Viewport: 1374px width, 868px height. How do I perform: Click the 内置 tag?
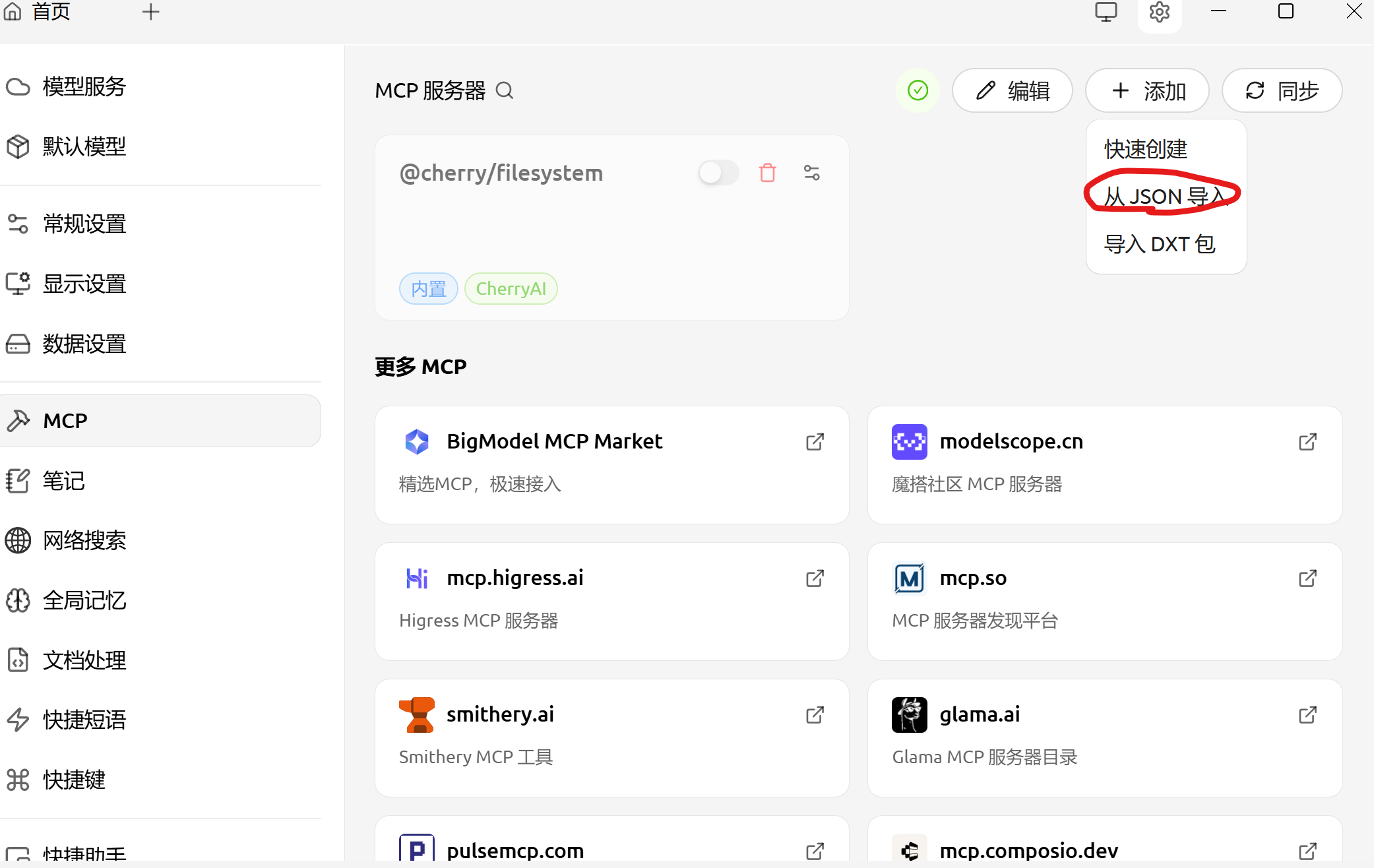click(x=429, y=289)
